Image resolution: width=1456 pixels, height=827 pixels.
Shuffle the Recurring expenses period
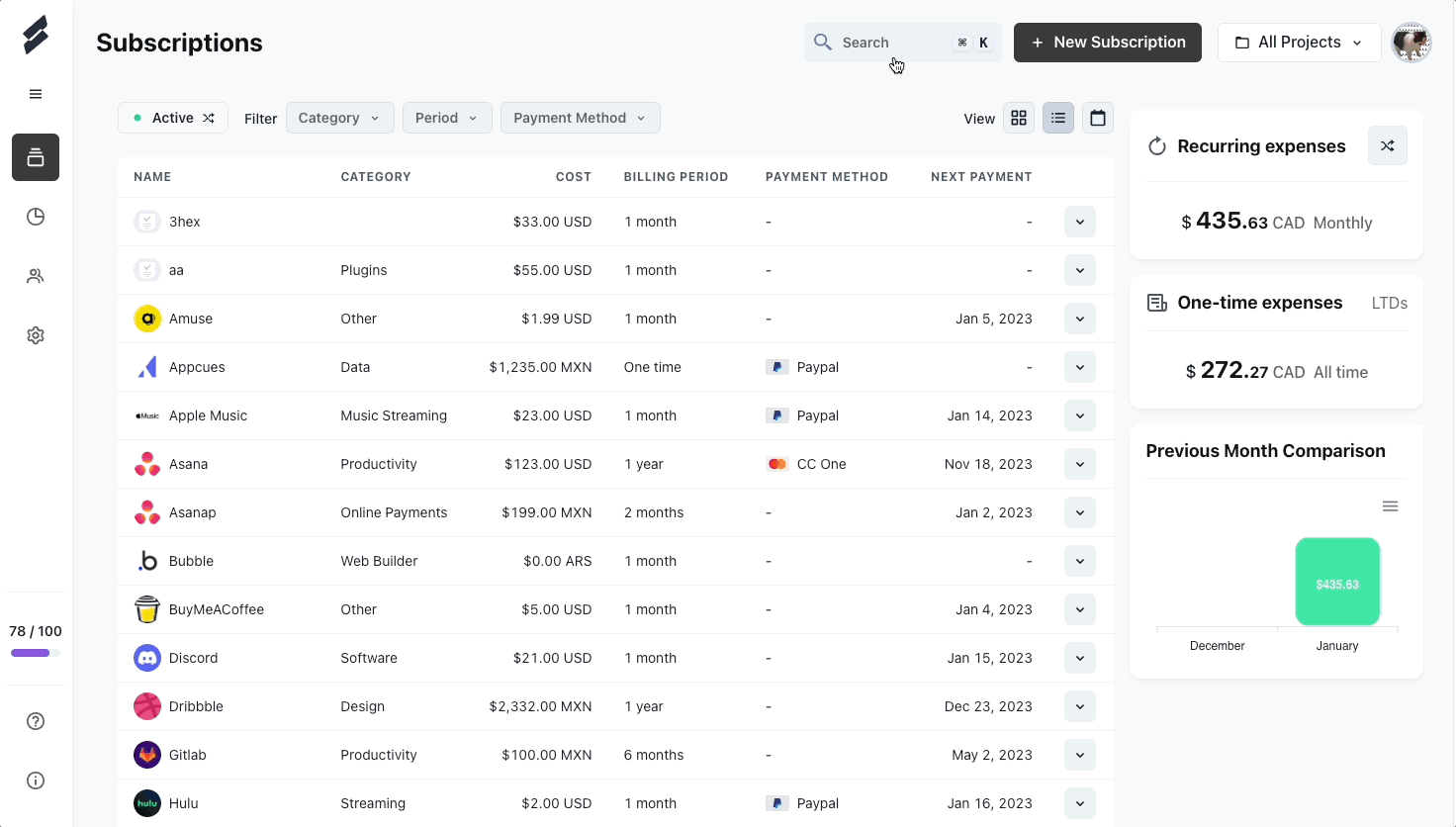click(1388, 145)
